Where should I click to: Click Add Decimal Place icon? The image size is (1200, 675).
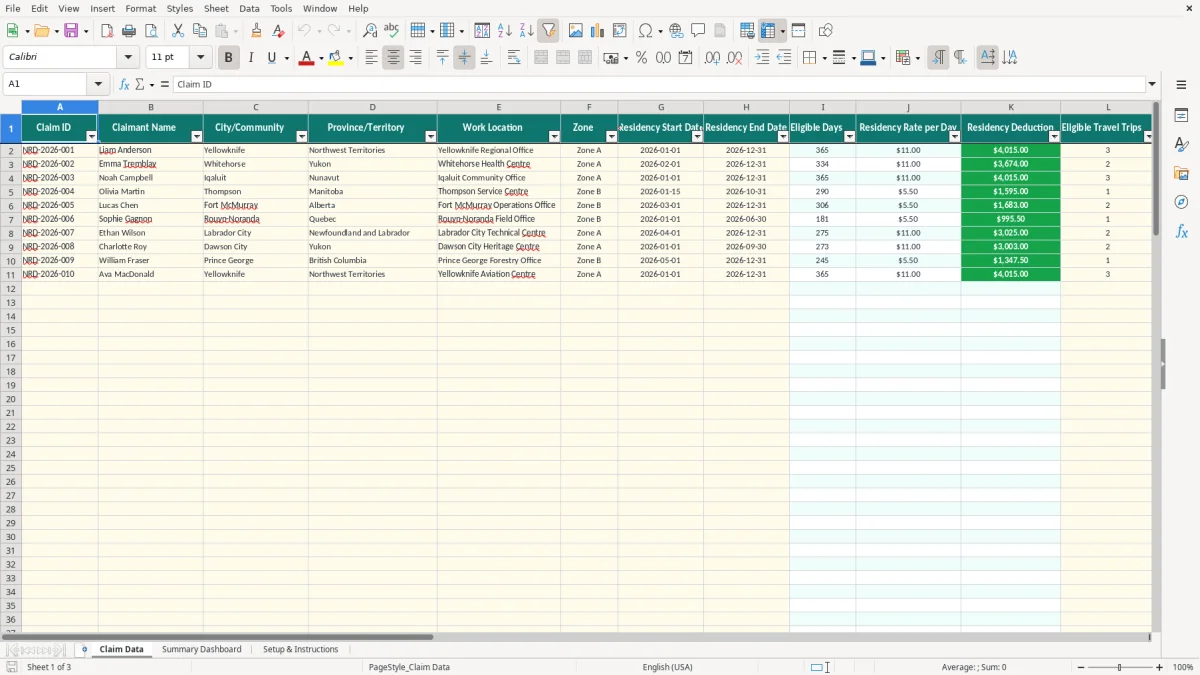click(x=712, y=58)
